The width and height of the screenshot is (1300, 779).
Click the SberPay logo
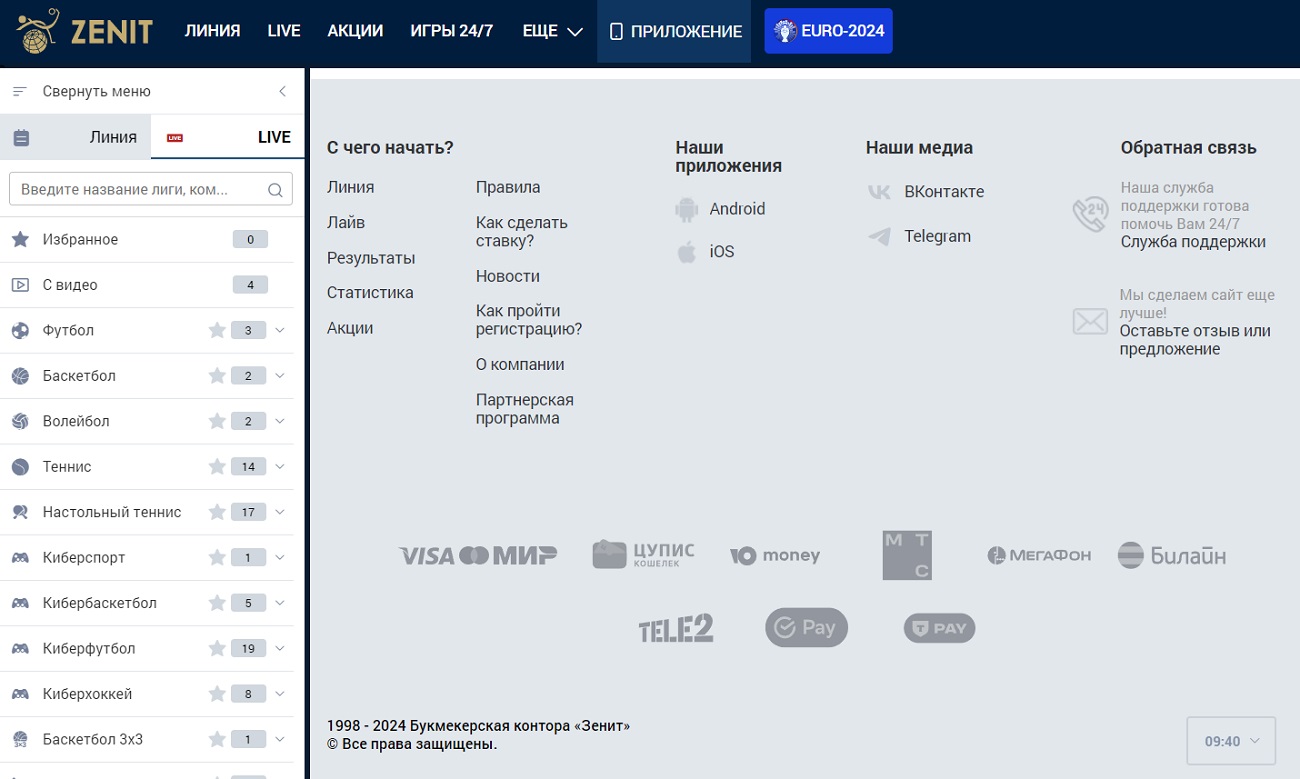click(x=807, y=628)
